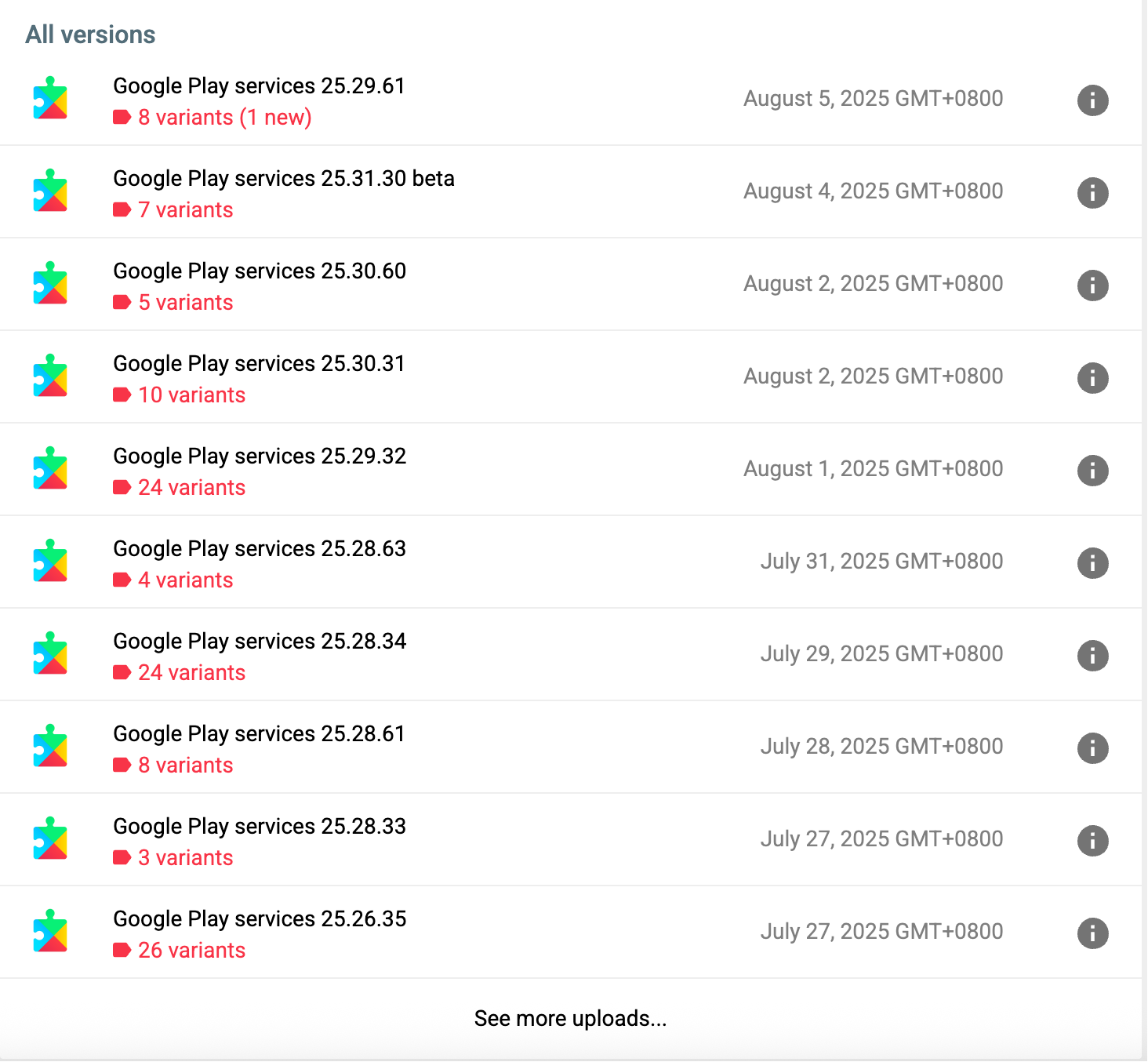
Task: Open the 4 variants under 25.28.63
Action: coord(185,580)
